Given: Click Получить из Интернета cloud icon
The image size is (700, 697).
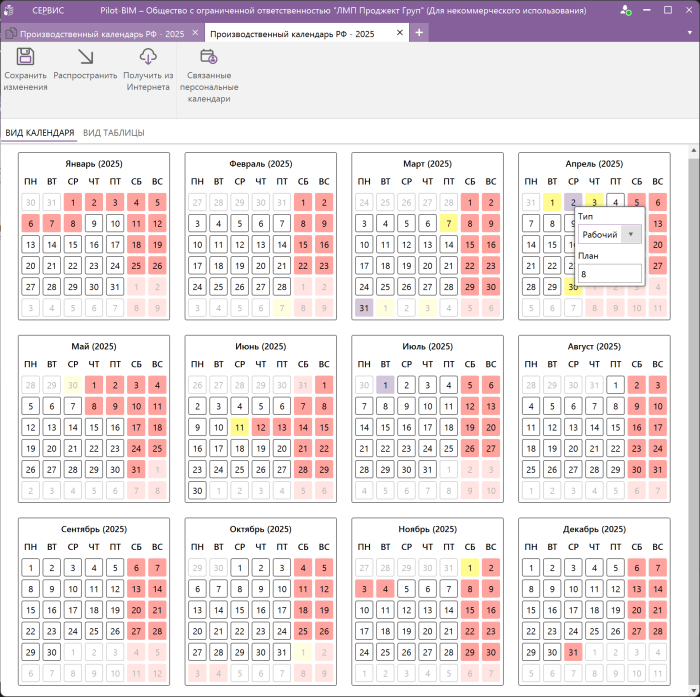Looking at the screenshot, I should tap(148, 58).
